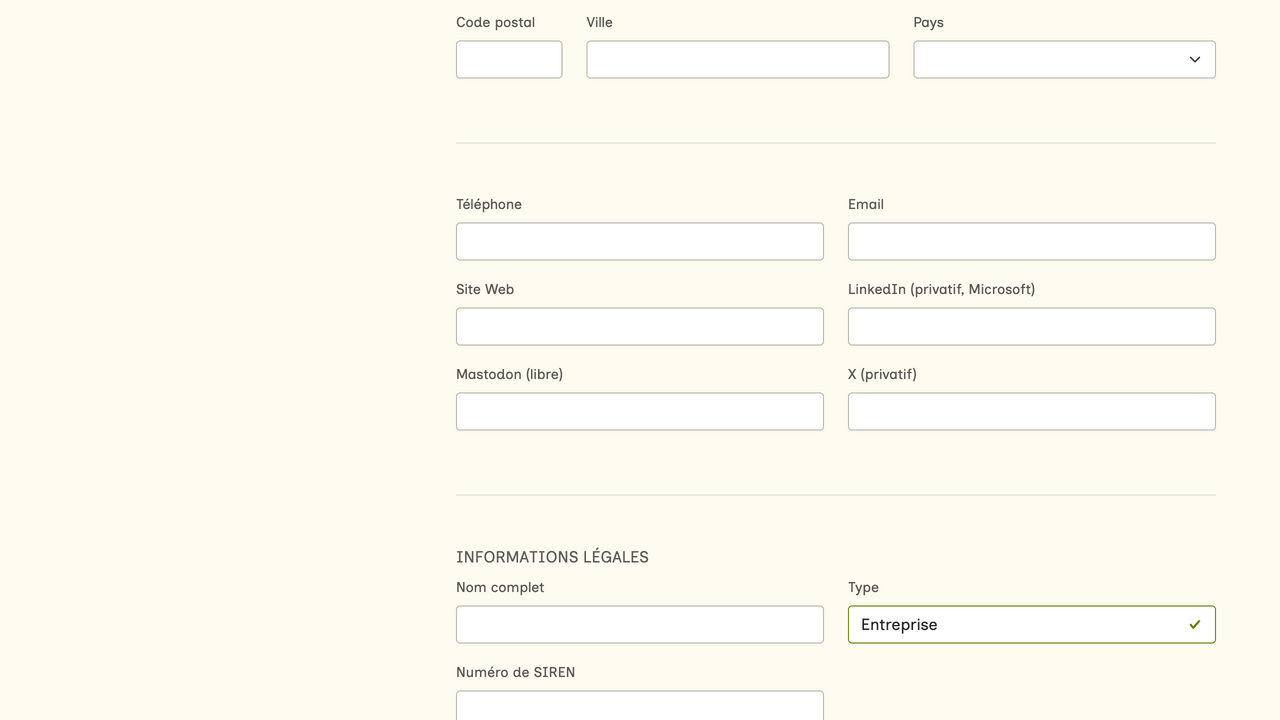Click the Code postal input field
This screenshot has width=1280, height=720.
pyautogui.click(x=509, y=59)
